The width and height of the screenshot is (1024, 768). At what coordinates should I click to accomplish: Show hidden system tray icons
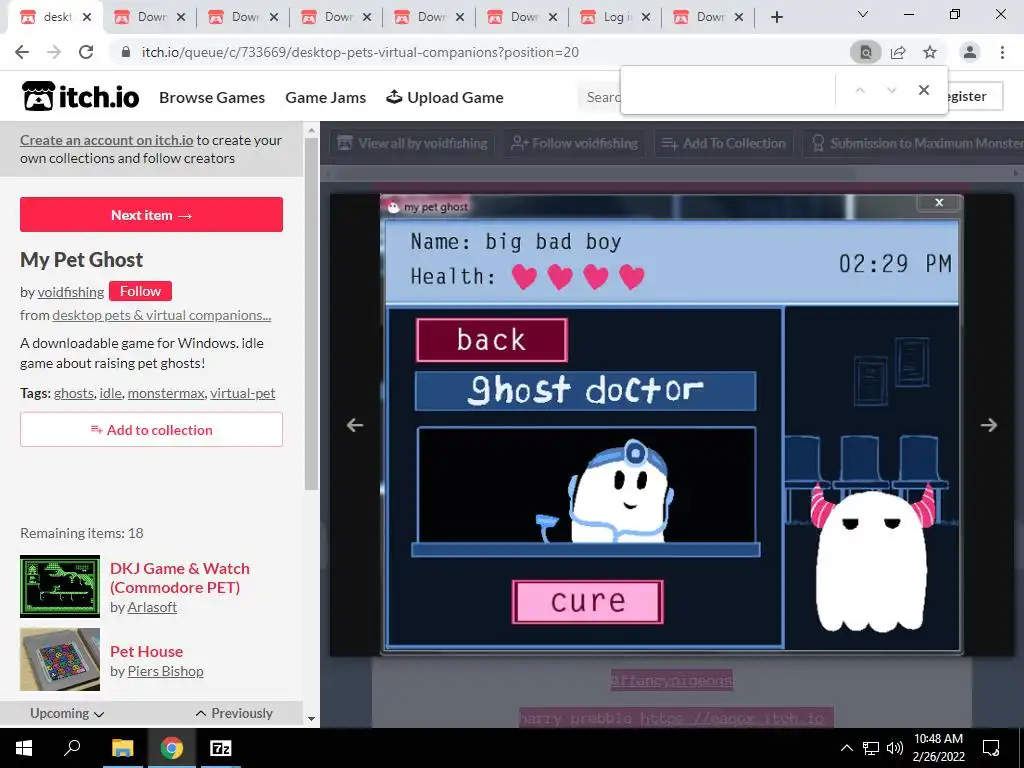(x=846, y=748)
